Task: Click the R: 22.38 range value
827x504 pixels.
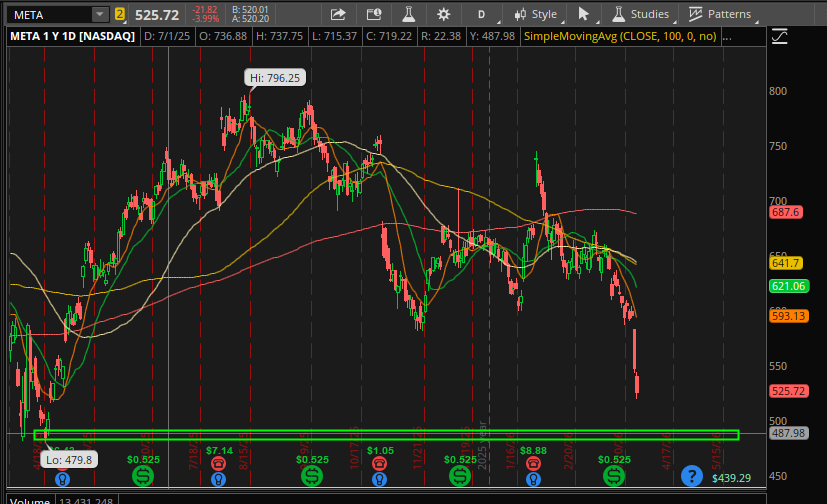Action: [441, 36]
